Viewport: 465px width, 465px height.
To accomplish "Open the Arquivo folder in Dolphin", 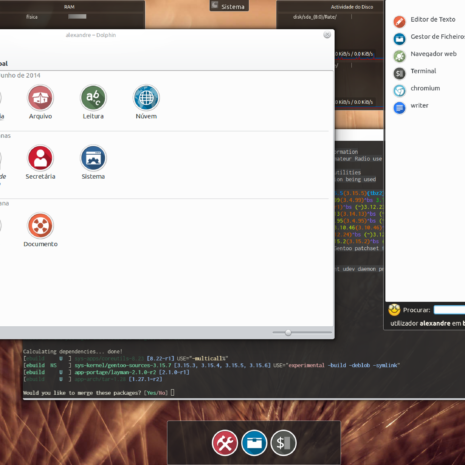I will pyautogui.click(x=40, y=98).
